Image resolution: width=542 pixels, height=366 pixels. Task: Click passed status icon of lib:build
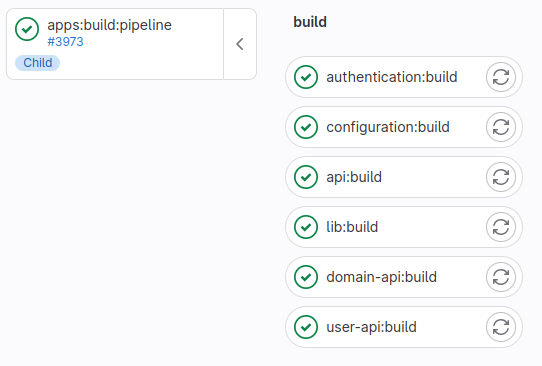pos(306,227)
